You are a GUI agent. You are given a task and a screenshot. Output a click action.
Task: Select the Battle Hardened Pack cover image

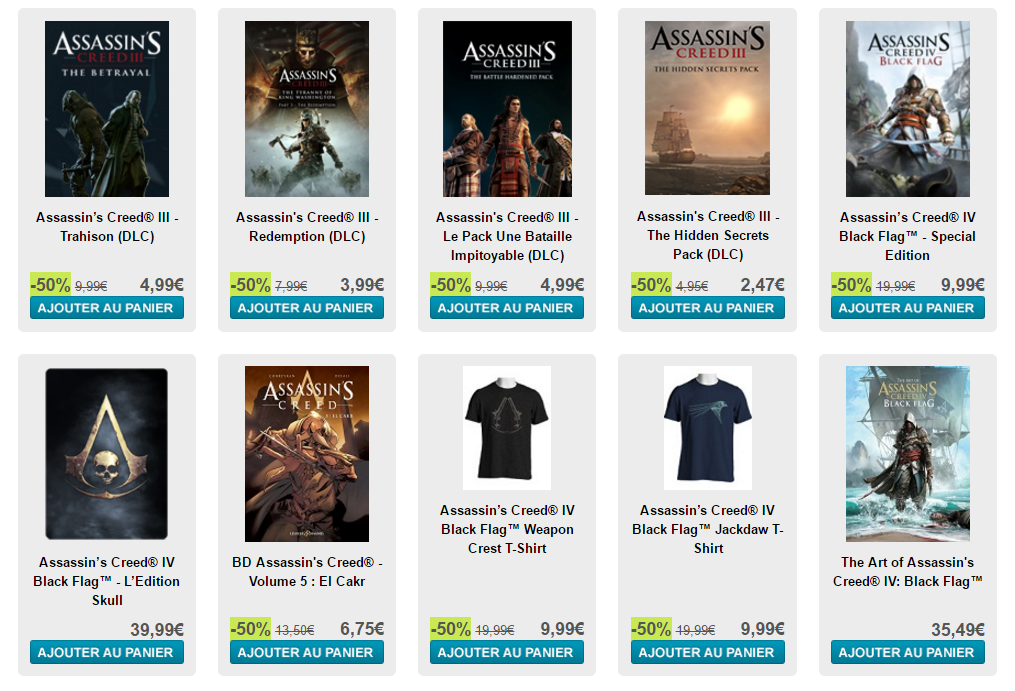click(x=507, y=109)
